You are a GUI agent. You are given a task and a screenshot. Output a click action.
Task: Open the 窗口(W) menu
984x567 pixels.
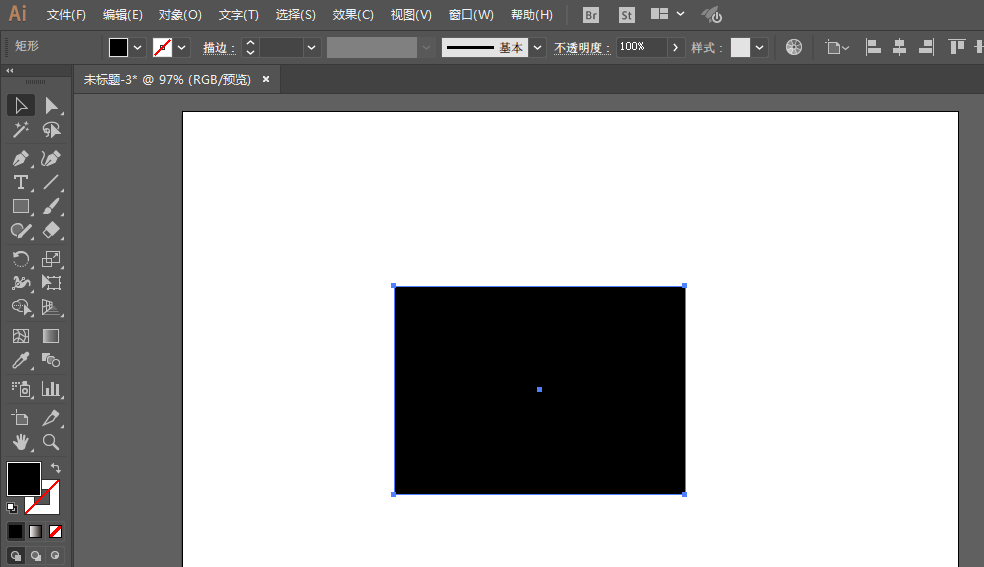[471, 15]
